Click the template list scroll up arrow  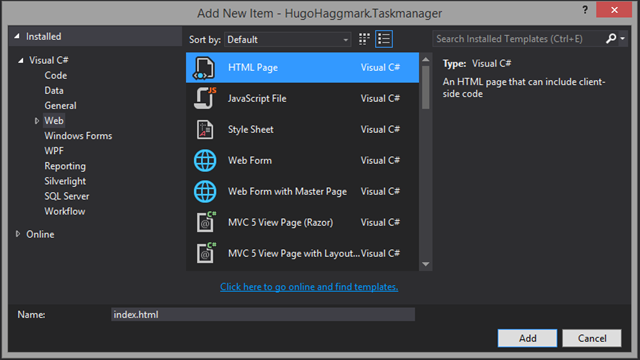tap(426, 60)
